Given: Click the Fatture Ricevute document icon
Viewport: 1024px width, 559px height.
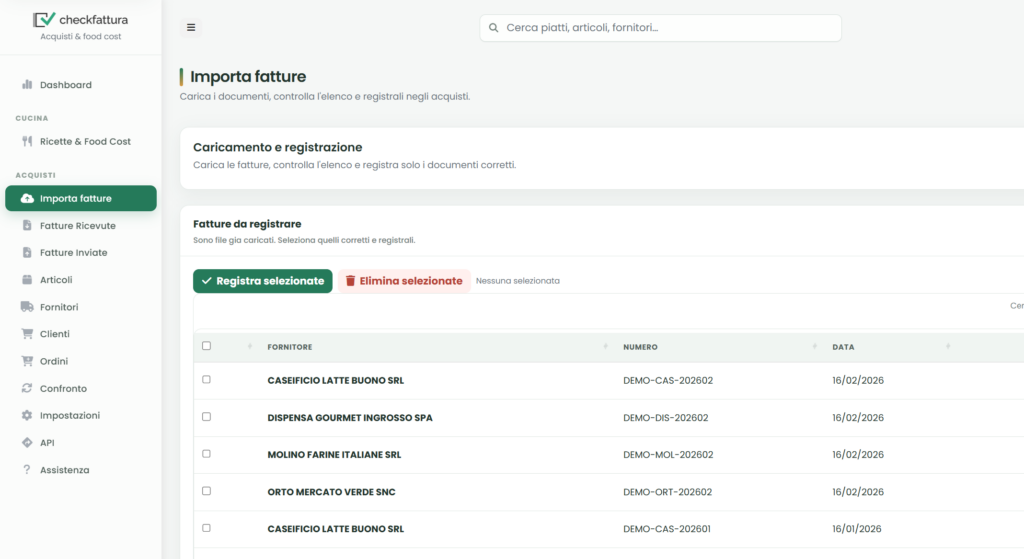Looking at the screenshot, I should point(27,225).
